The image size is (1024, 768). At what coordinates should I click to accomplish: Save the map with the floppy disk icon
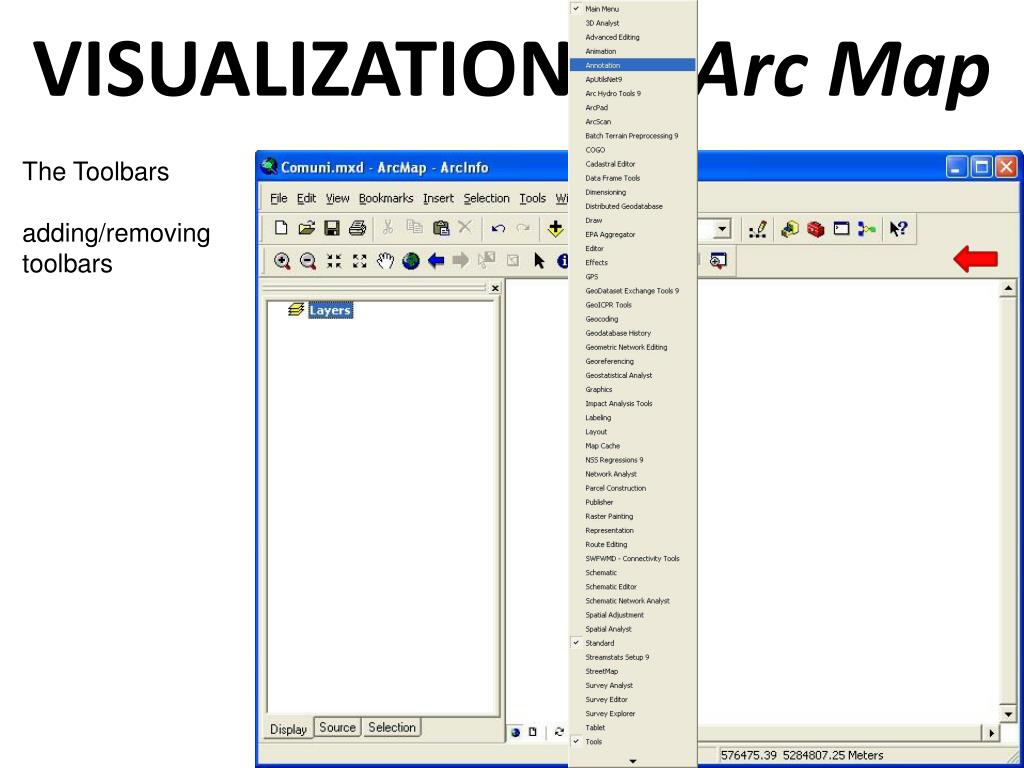click(x=332, y=228)
